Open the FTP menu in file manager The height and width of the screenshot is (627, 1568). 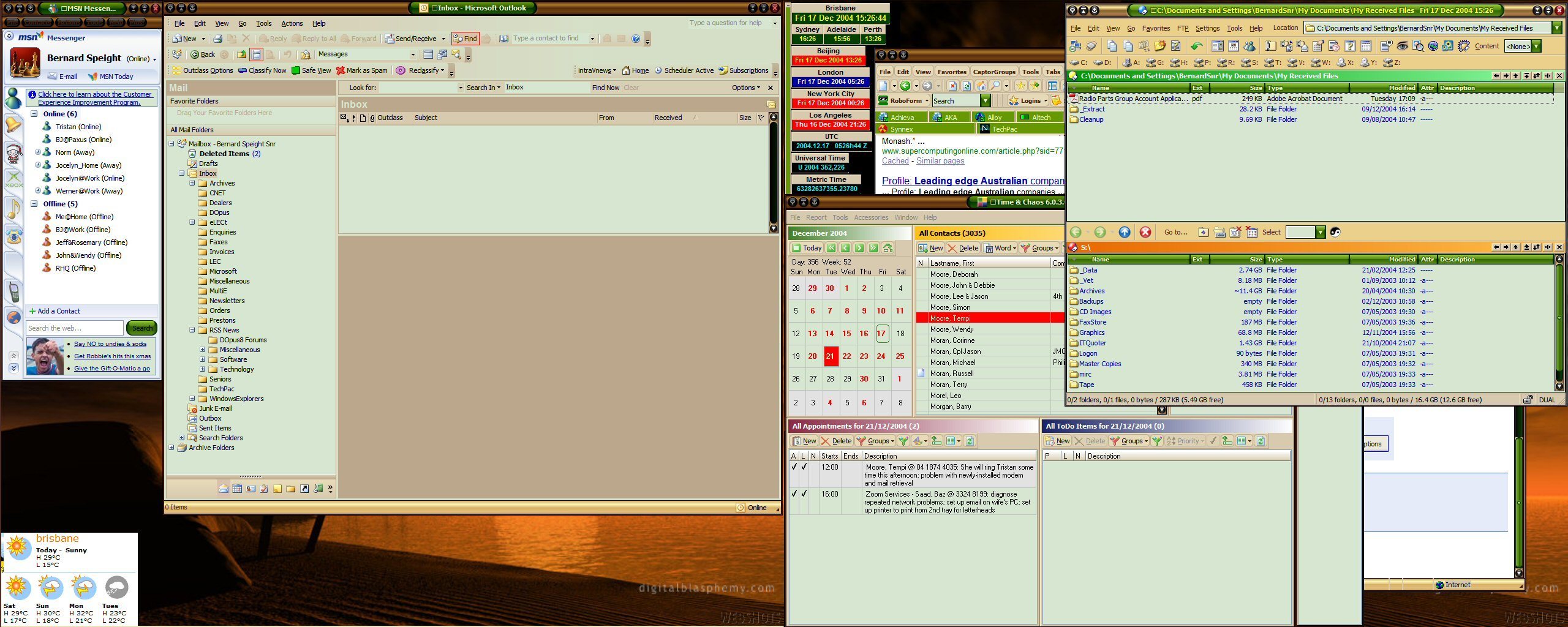tap(1182, 28)
